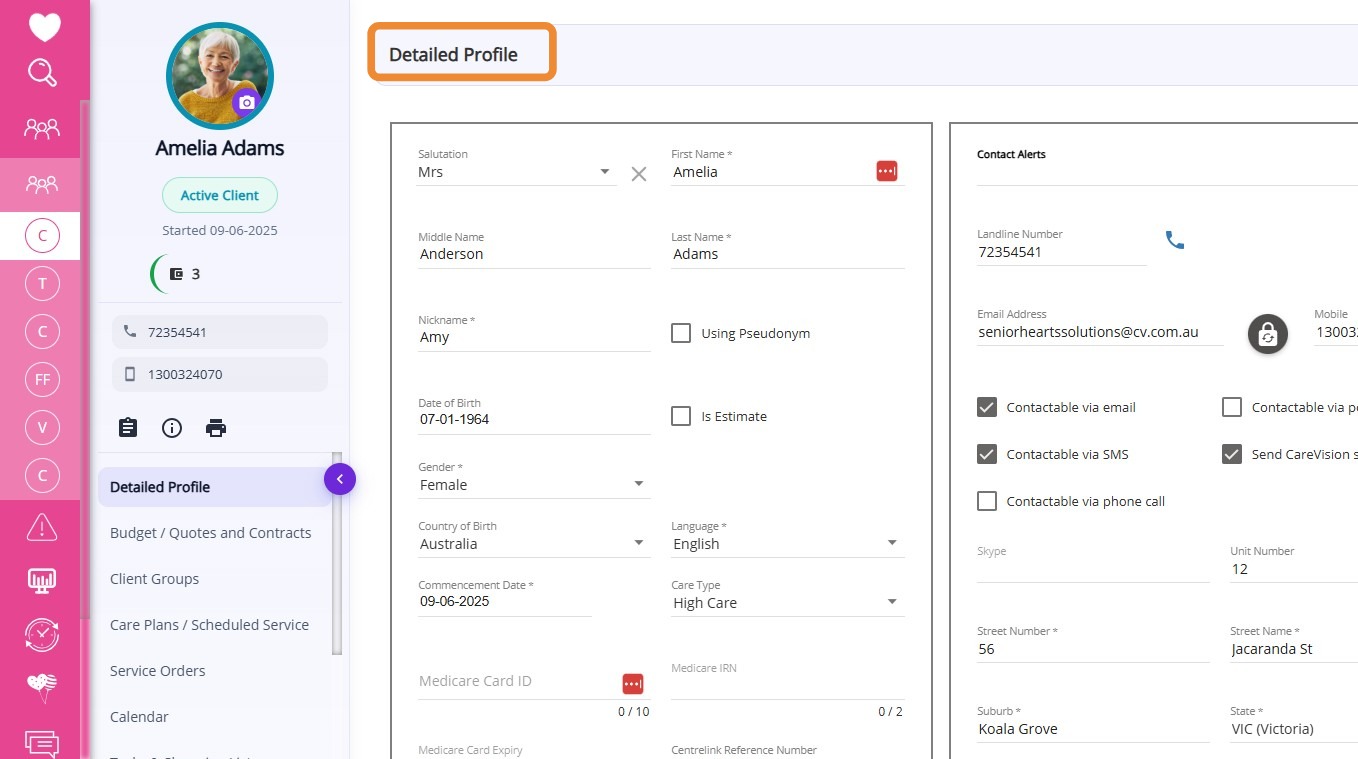Open the alerts warning triangle icon
The width and height of the screenshot is (1358, 759).
42,526
